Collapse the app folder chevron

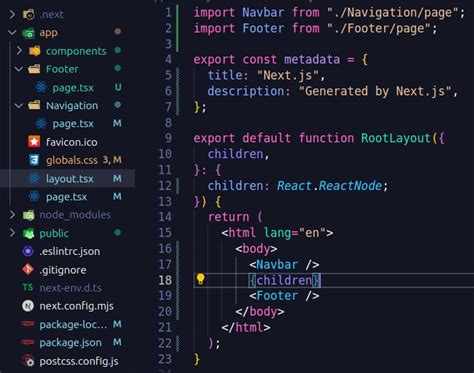(x=12, y=33)
